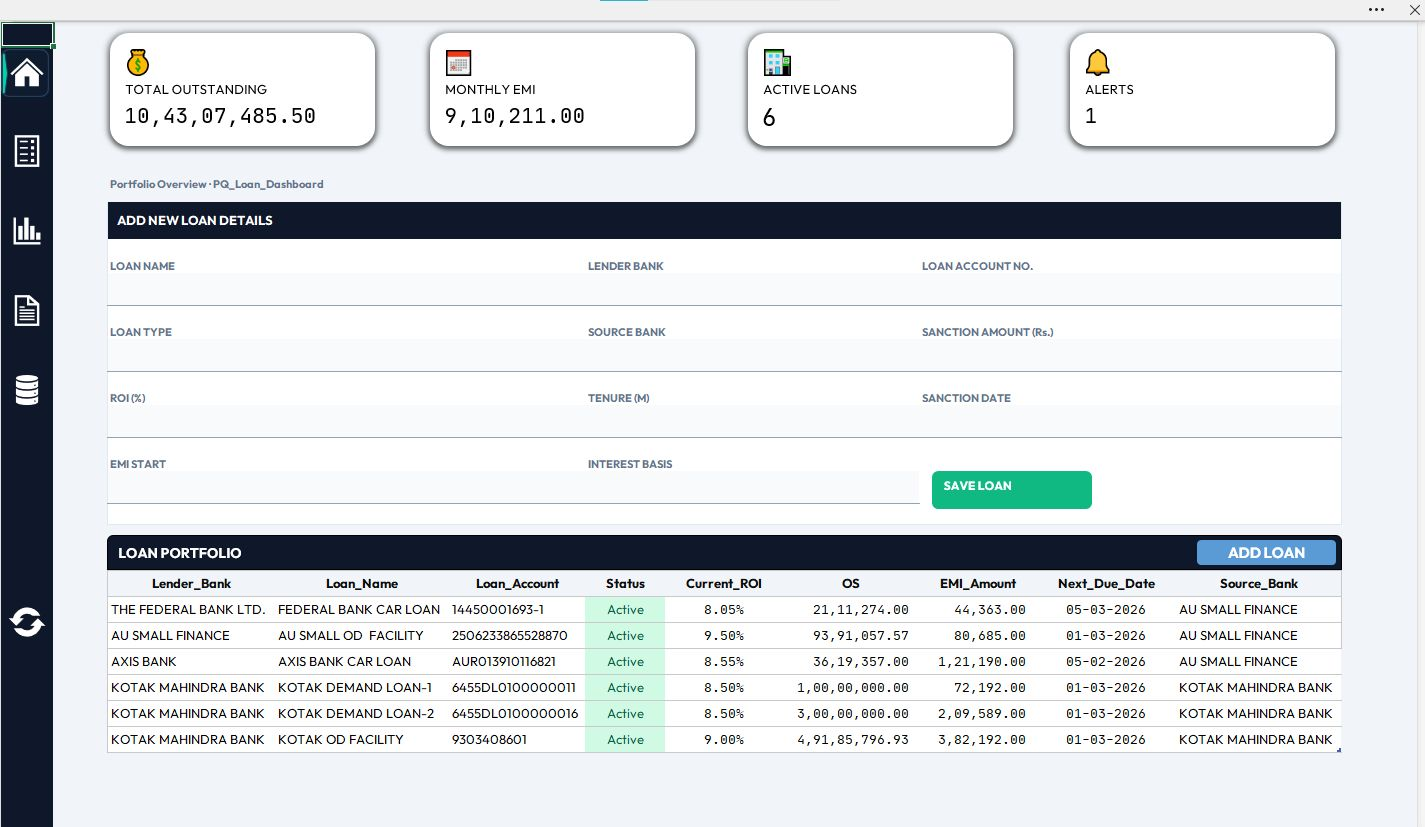Open the three-dot menu at top right

point(1376,9)
